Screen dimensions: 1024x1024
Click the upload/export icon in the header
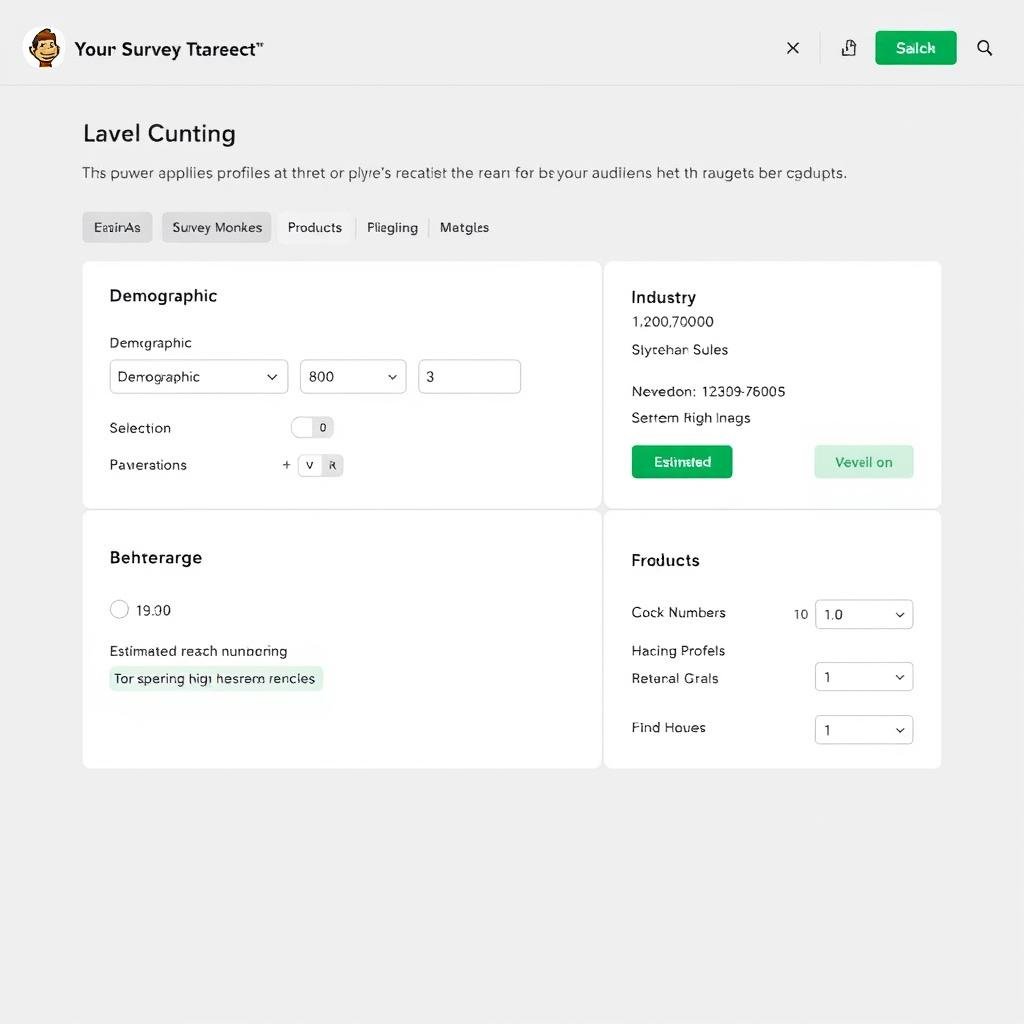848,47
